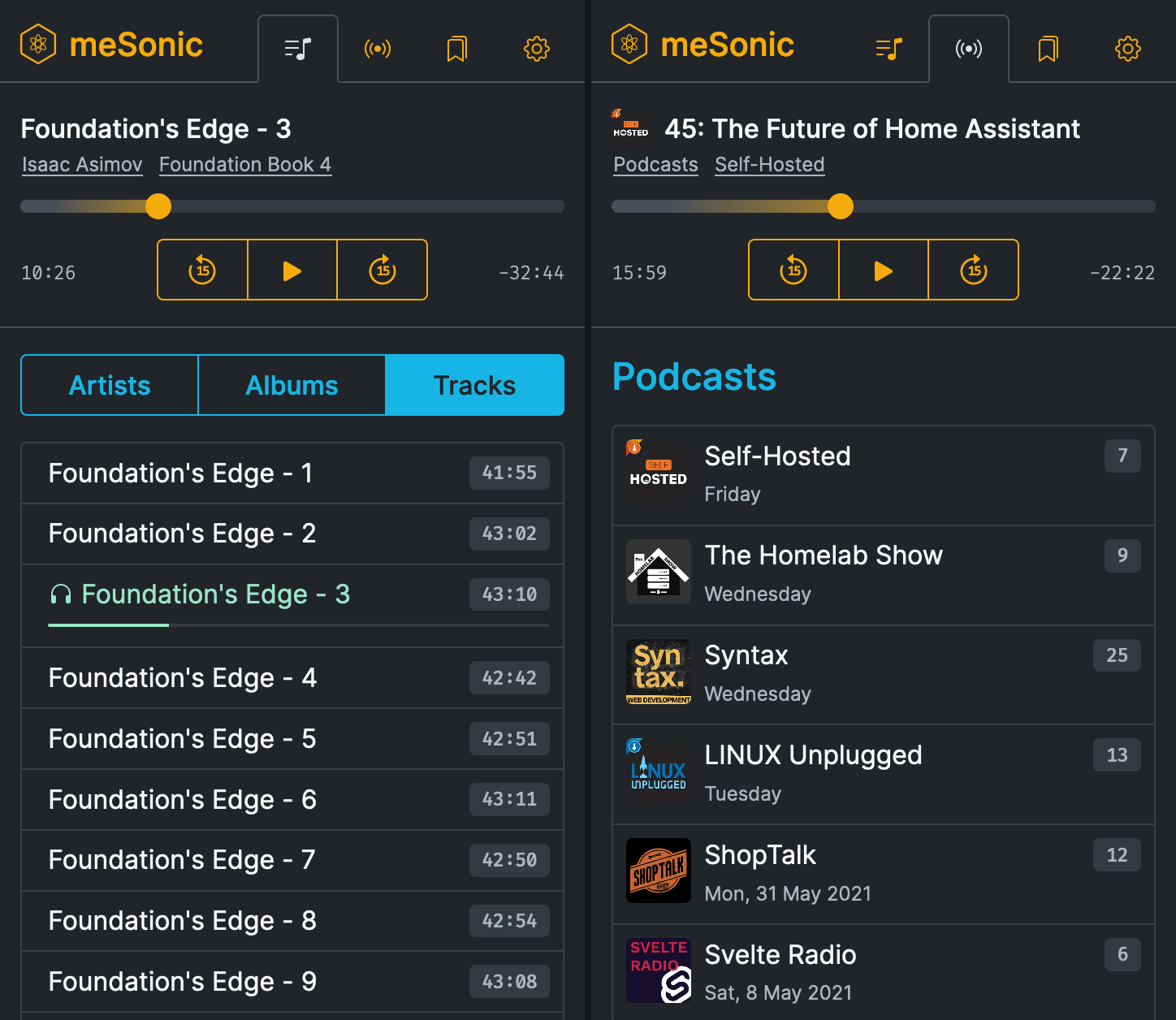The image size is (1176, 1020).
Task: Select the Tracks tab
Action: [474, 385]
